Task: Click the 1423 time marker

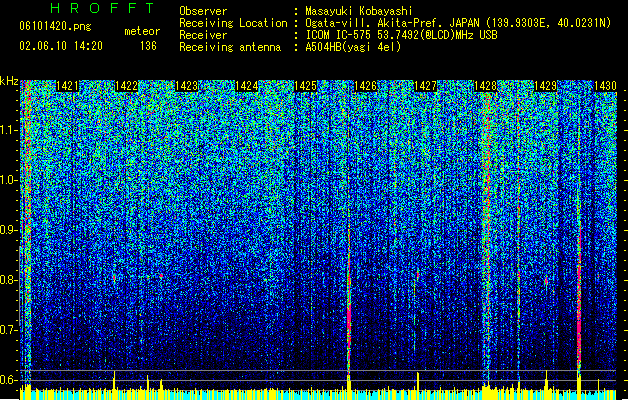Action: (x=187, y=86)
